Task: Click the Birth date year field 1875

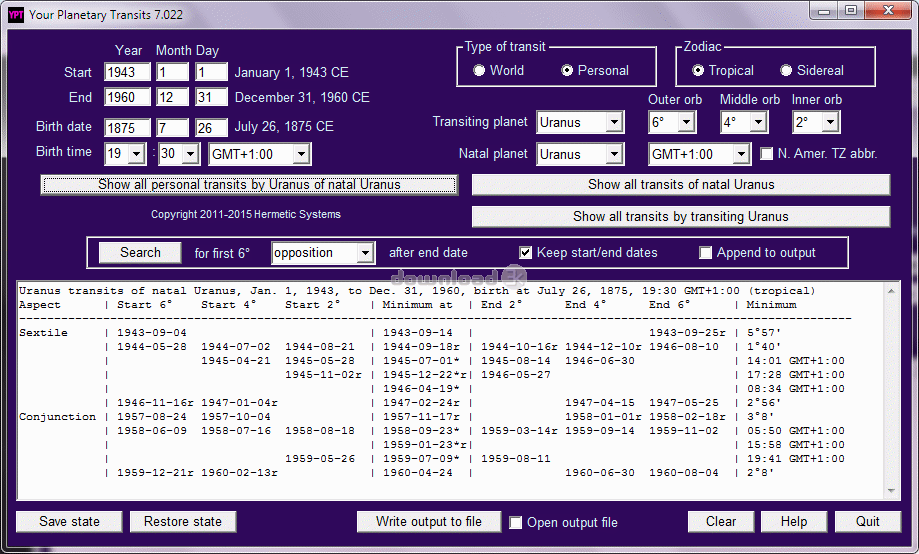Action: click(x=127, y=127)
